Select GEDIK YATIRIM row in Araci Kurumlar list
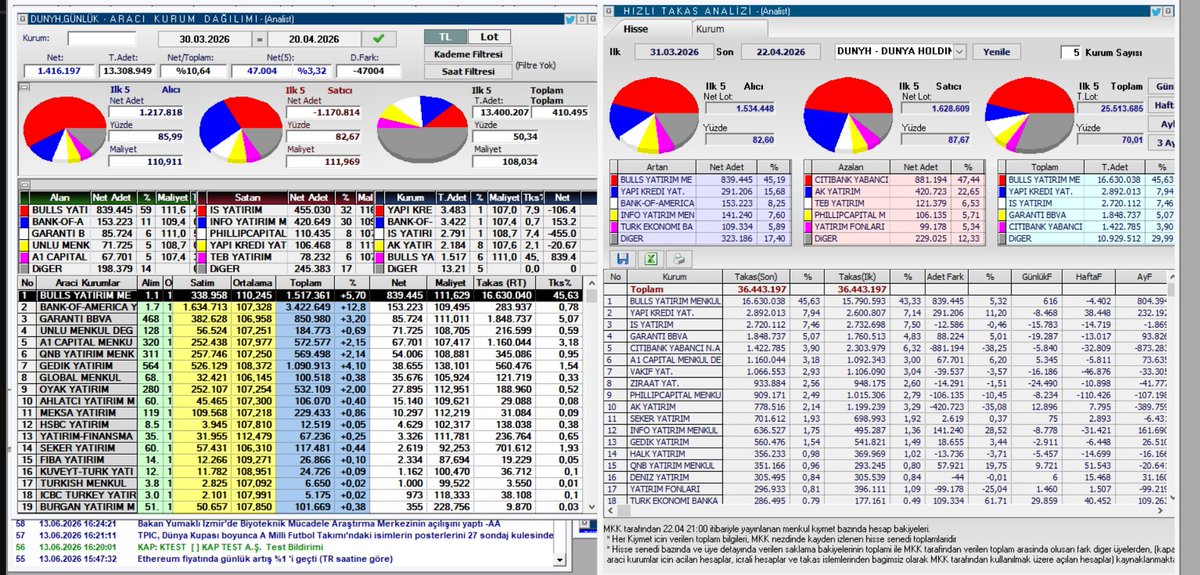Image resolution: width=1200 pixels, height=575 pixels. [299, 365]
